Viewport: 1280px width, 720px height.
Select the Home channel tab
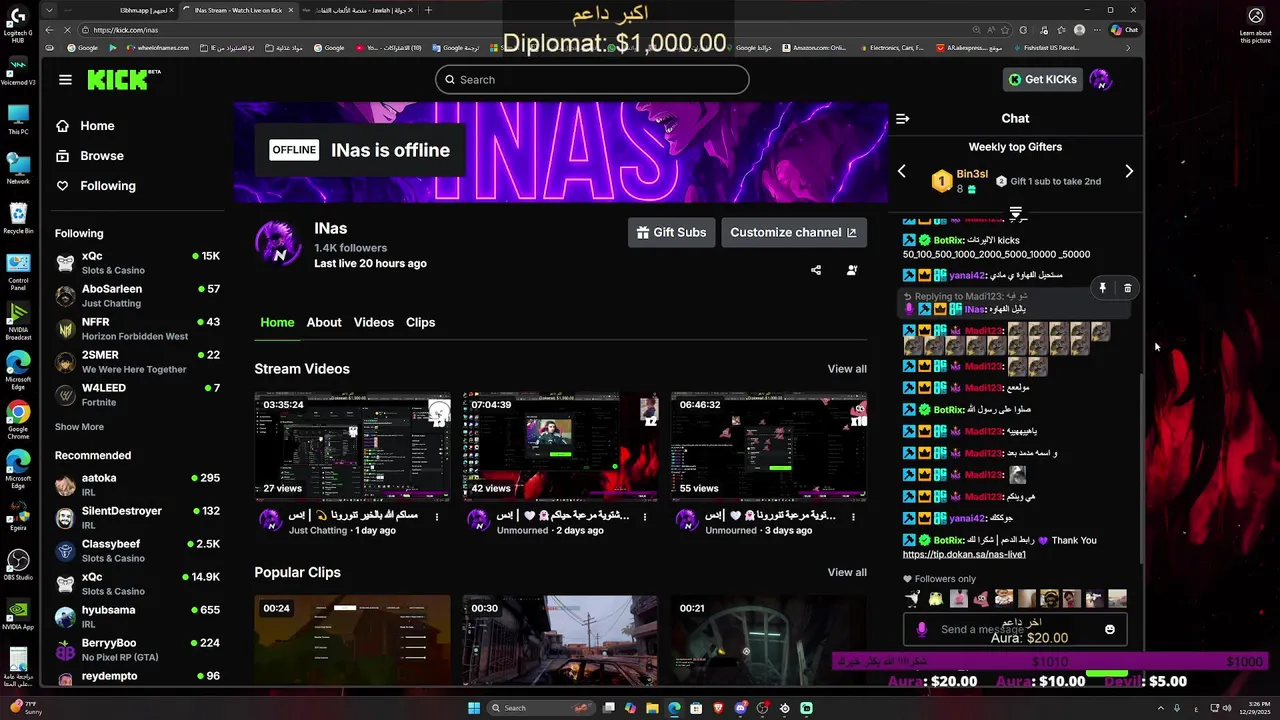click(277, 323)
